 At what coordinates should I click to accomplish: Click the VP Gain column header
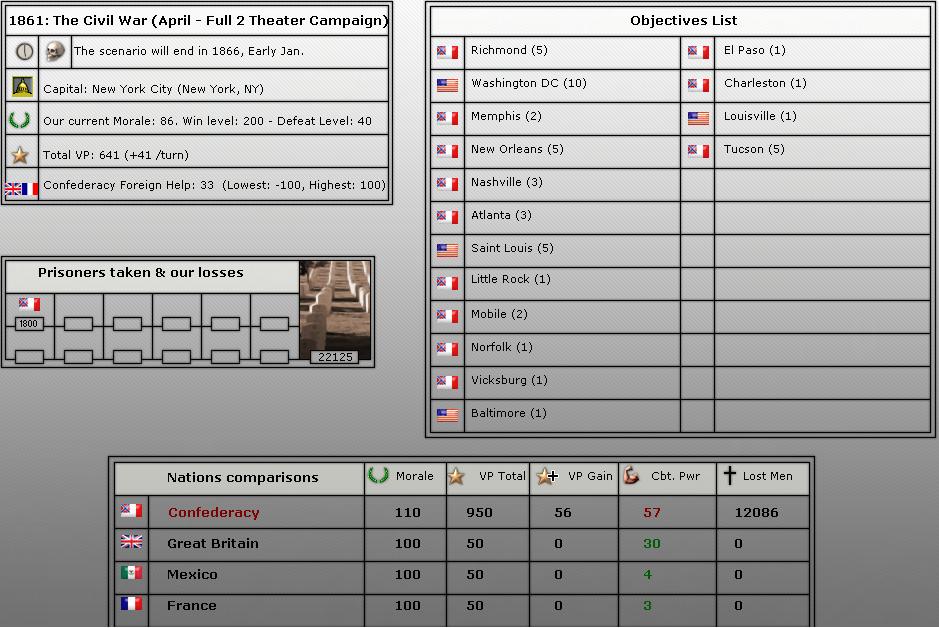click(576, 476)
